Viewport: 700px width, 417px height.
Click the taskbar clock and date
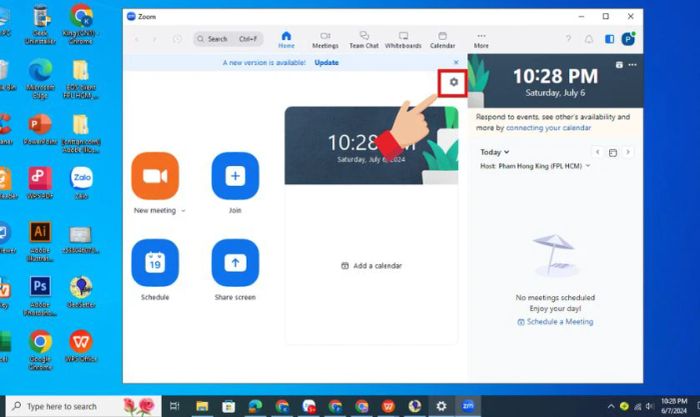coord(674,406)
